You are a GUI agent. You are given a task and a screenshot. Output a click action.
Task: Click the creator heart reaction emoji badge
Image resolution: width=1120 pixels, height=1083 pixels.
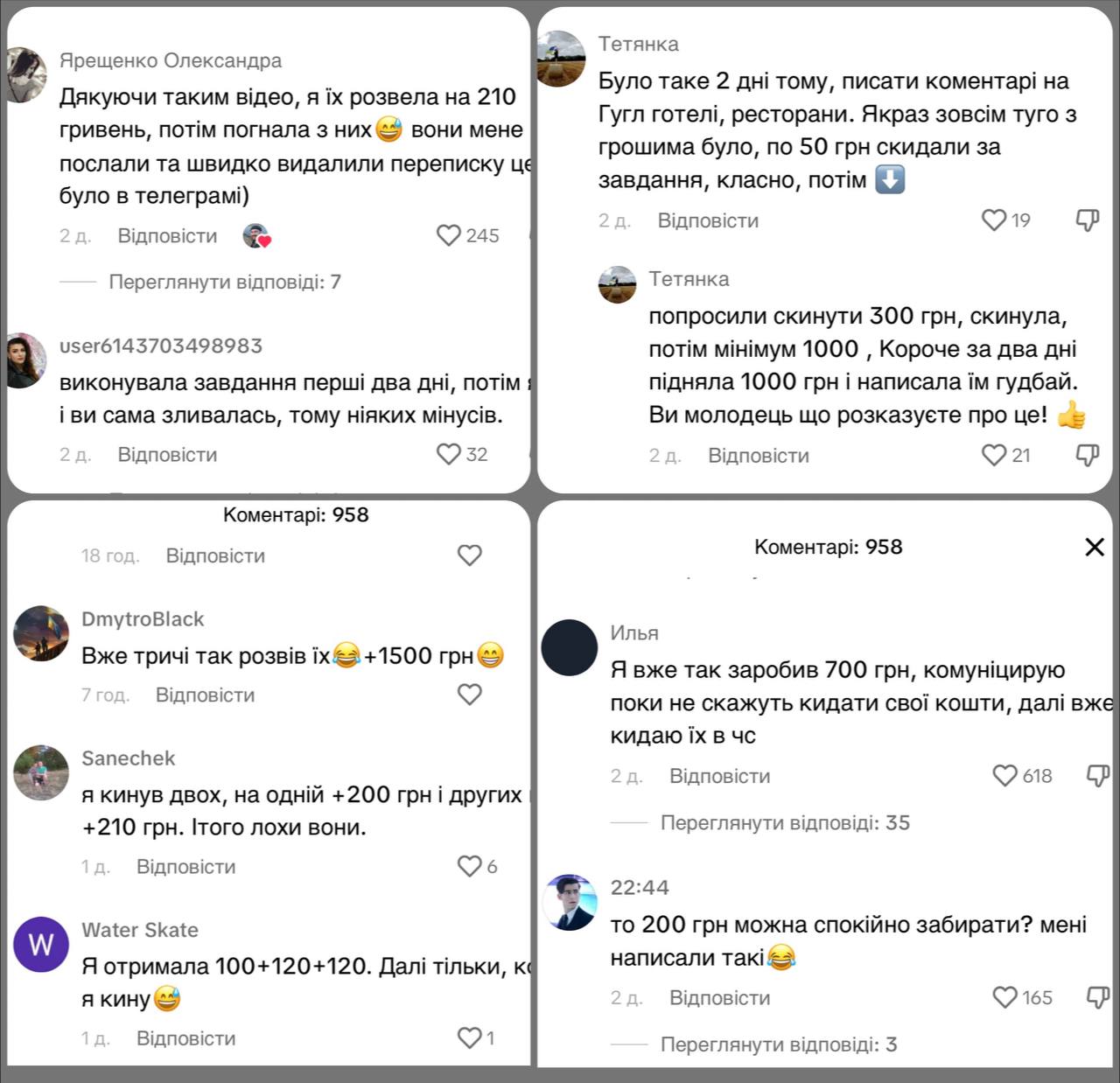point(258,235)
